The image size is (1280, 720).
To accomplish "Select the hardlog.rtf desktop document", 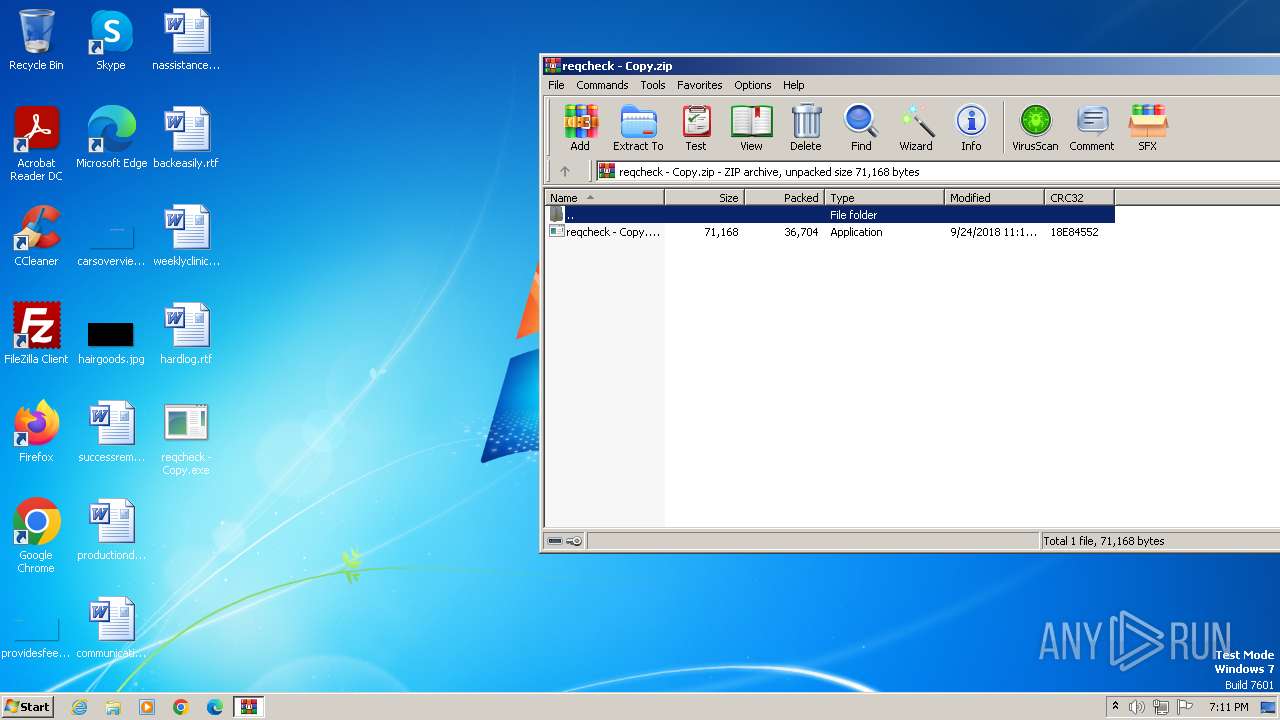I will click(x=186, y=334).
